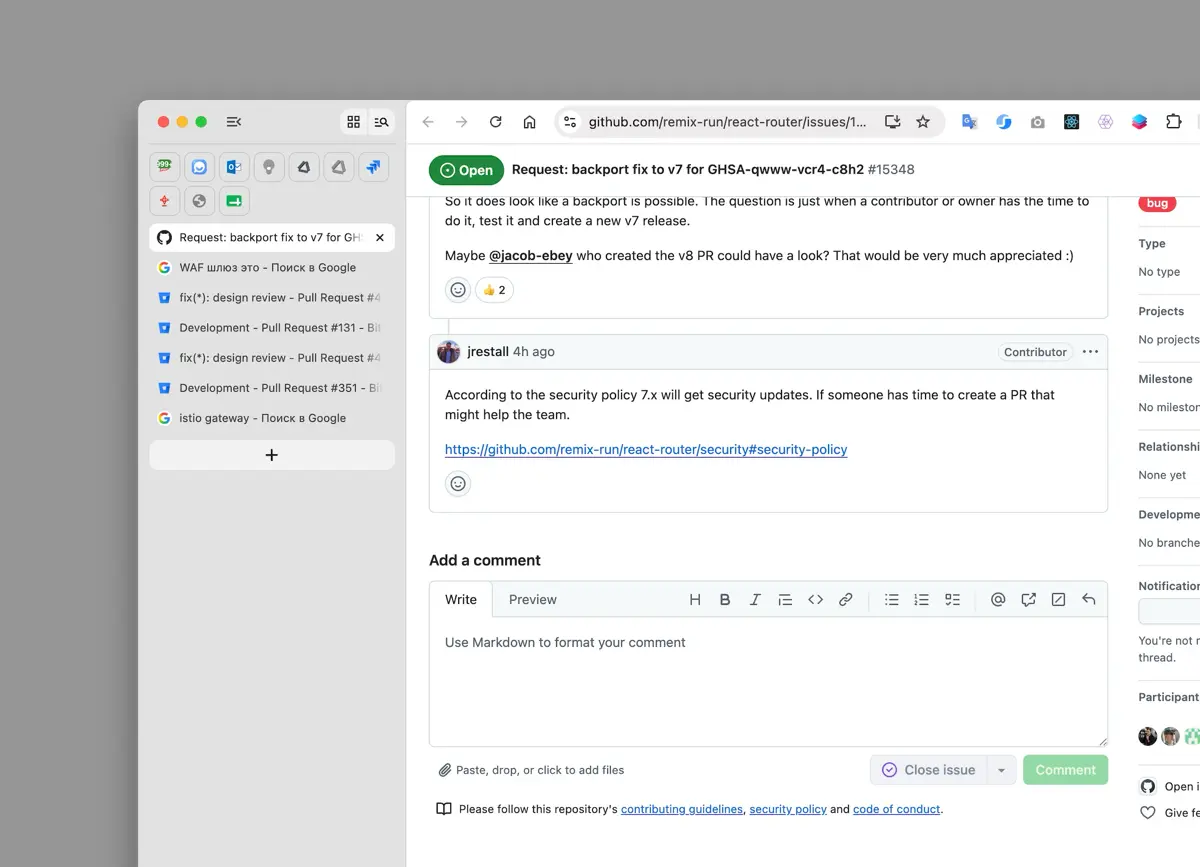Focus the comment Markdown text area
Screen dimensions: 1200x867
click(x=768, y=681)
